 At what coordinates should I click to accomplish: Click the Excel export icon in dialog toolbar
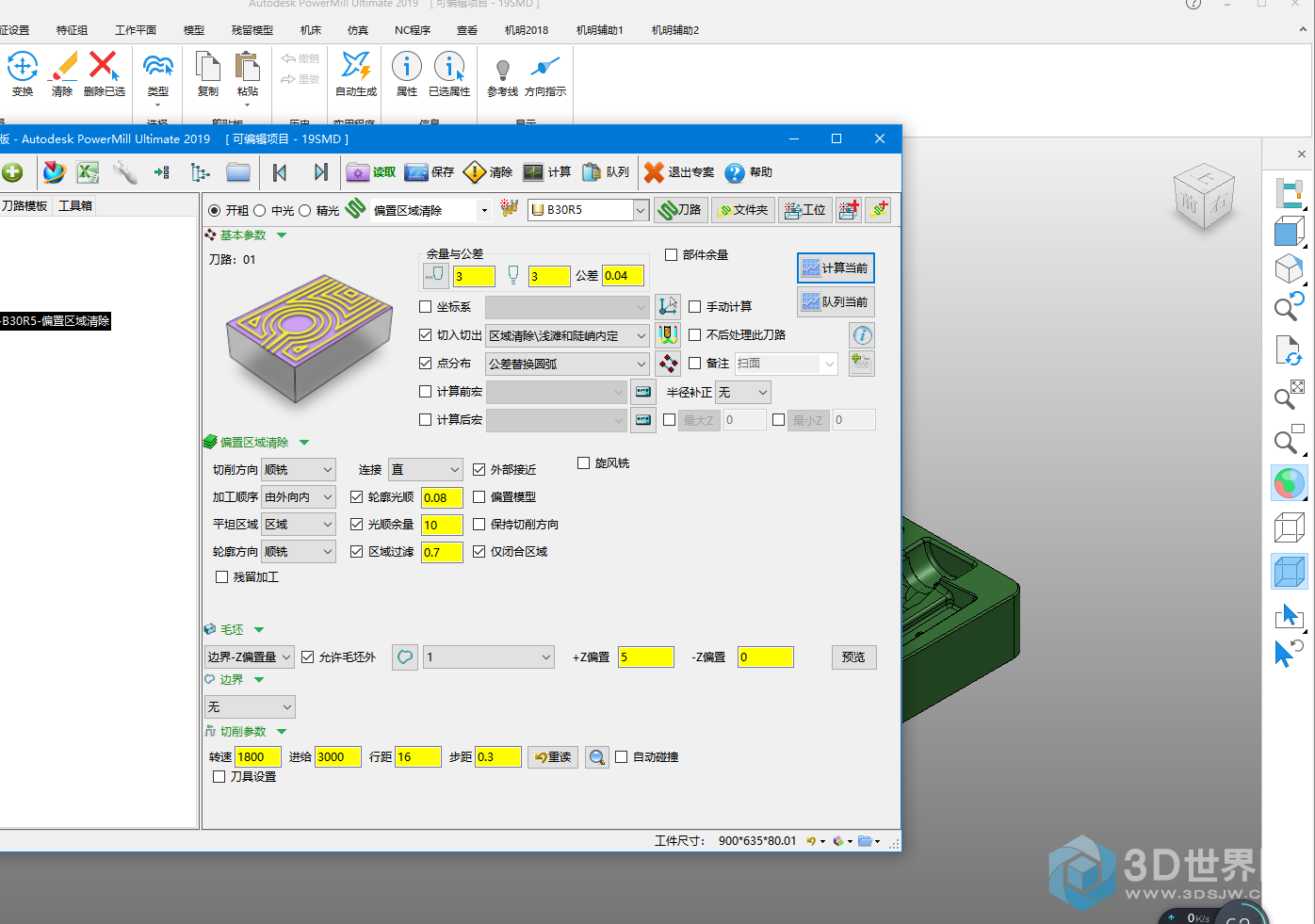[88, 172]
